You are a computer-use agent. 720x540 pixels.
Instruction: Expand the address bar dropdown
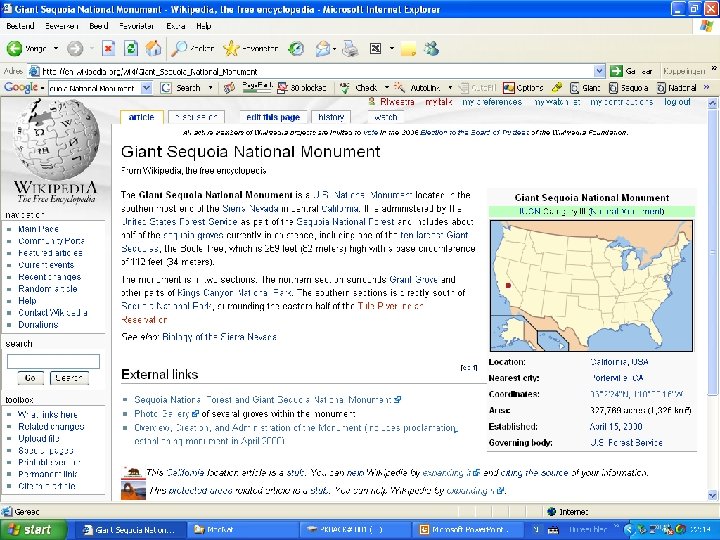point(599,71)
